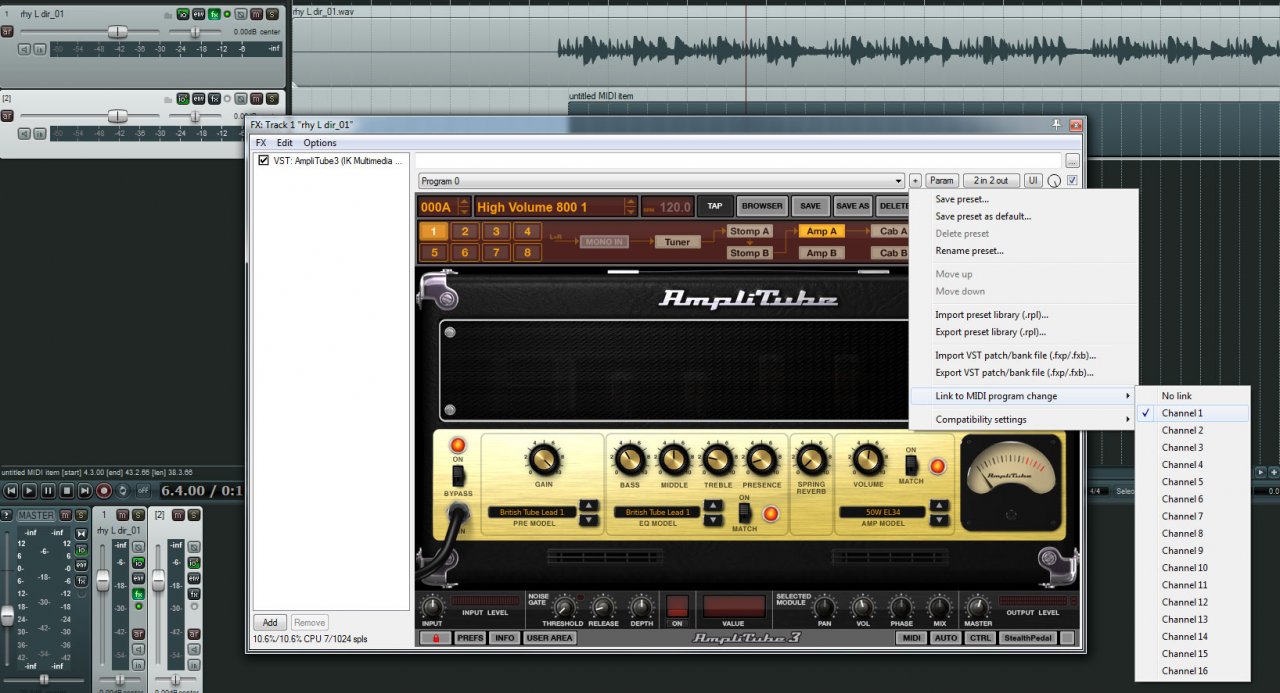Viewport: 1280px width, 693px height.
Task: Click the FX comment ellipsis button
Action: tap(1072, 160)
